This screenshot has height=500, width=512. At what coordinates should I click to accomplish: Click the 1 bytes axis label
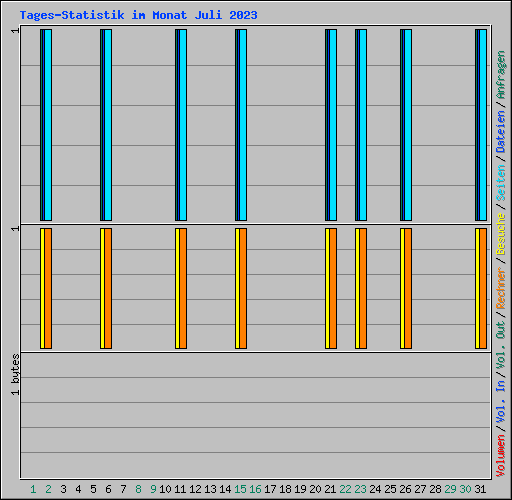pos(15,375)
